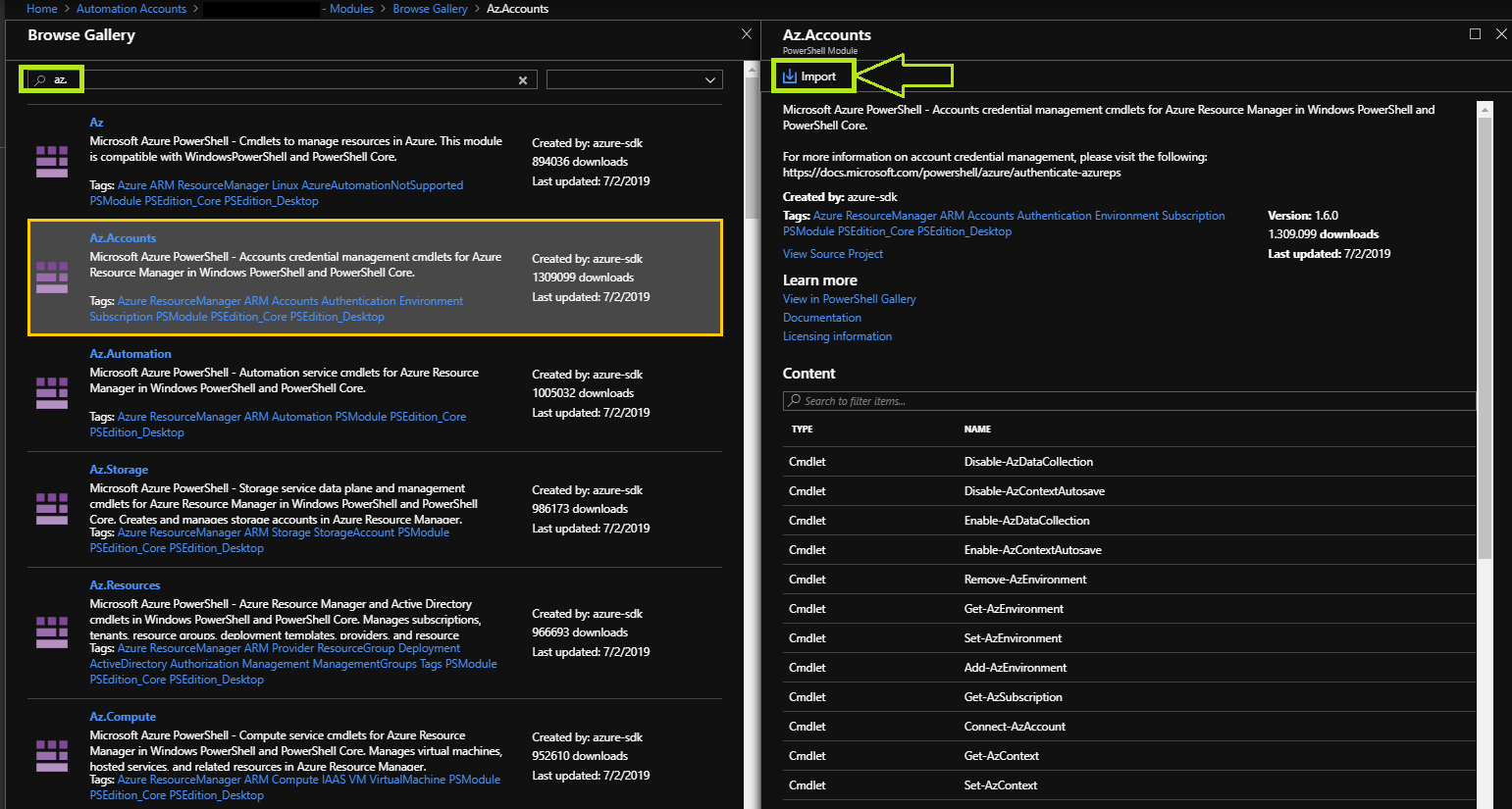The height and width of the screenshot is (809, 1512).
Task: Open the Az.Compute module title
Action: point(123,717)
